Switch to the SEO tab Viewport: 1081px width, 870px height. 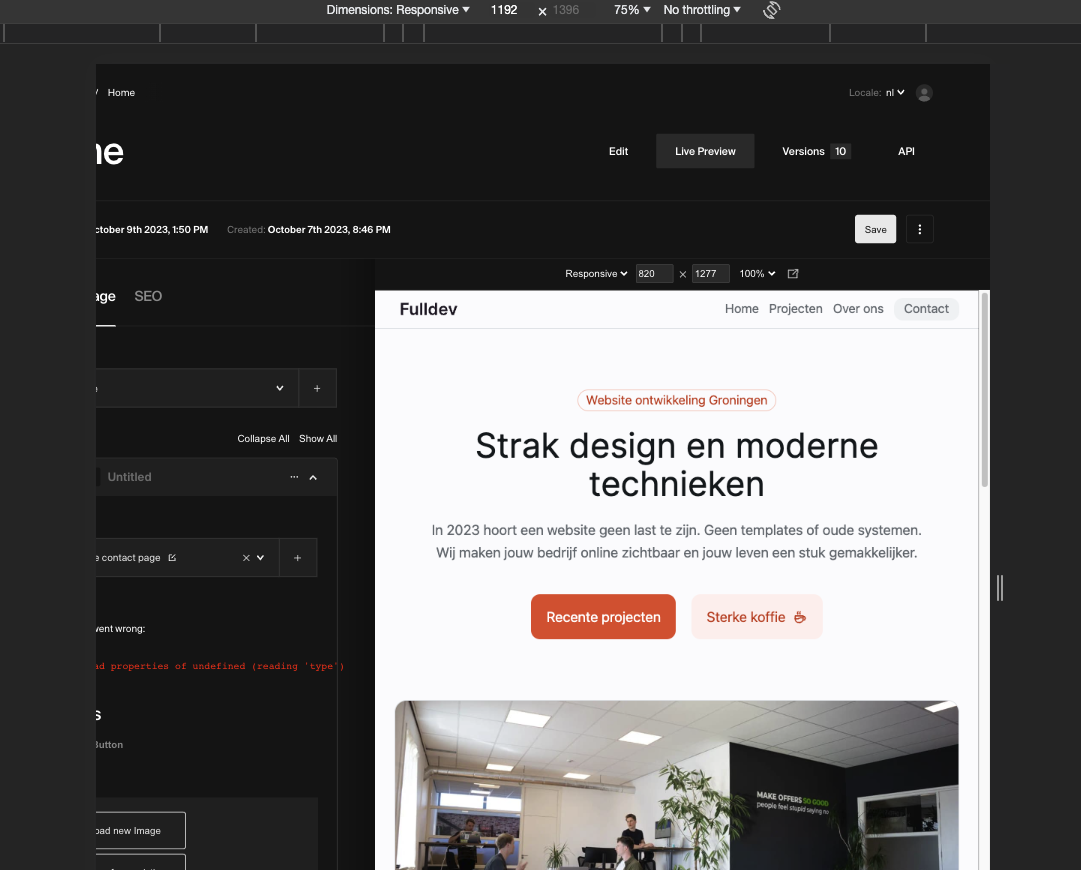pyautogui.click(x=148, y=296)
